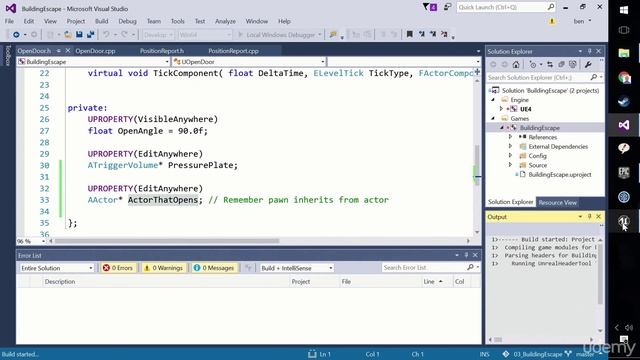
Task: Open the notifications flag icon
Action: pos(429,7)
